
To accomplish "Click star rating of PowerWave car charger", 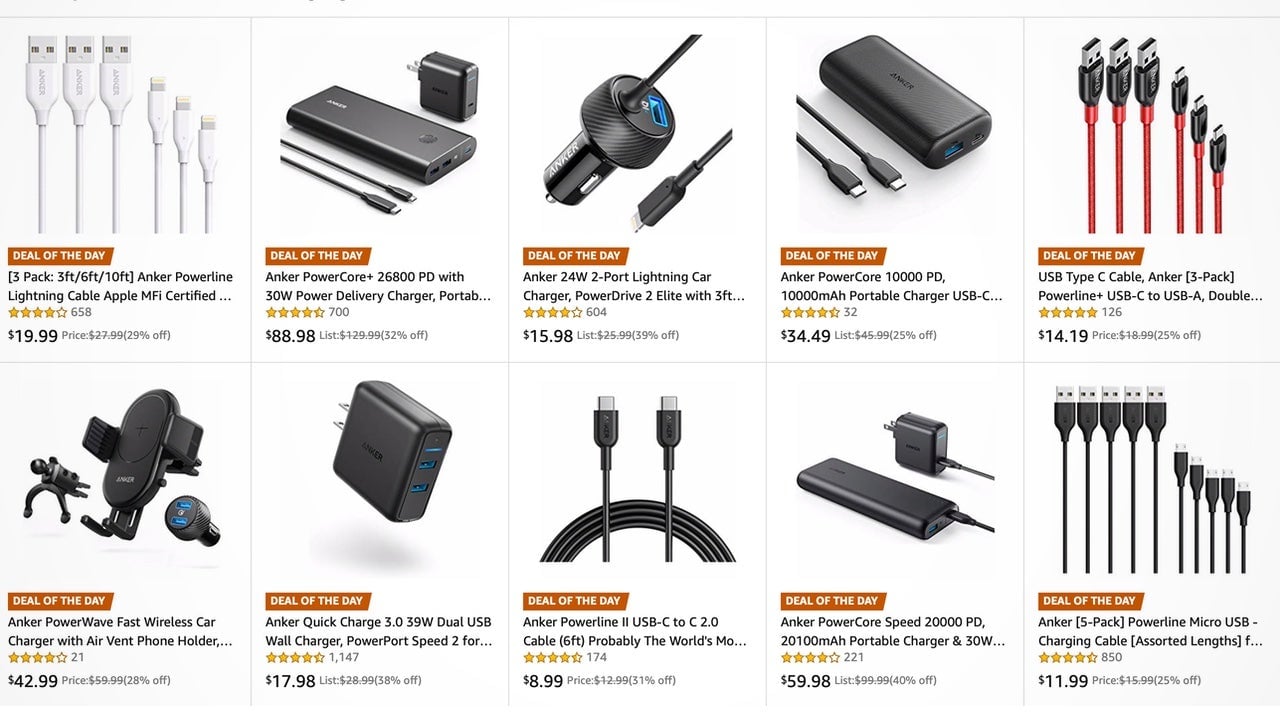I will pyautogui.click(x=37, y=657).
